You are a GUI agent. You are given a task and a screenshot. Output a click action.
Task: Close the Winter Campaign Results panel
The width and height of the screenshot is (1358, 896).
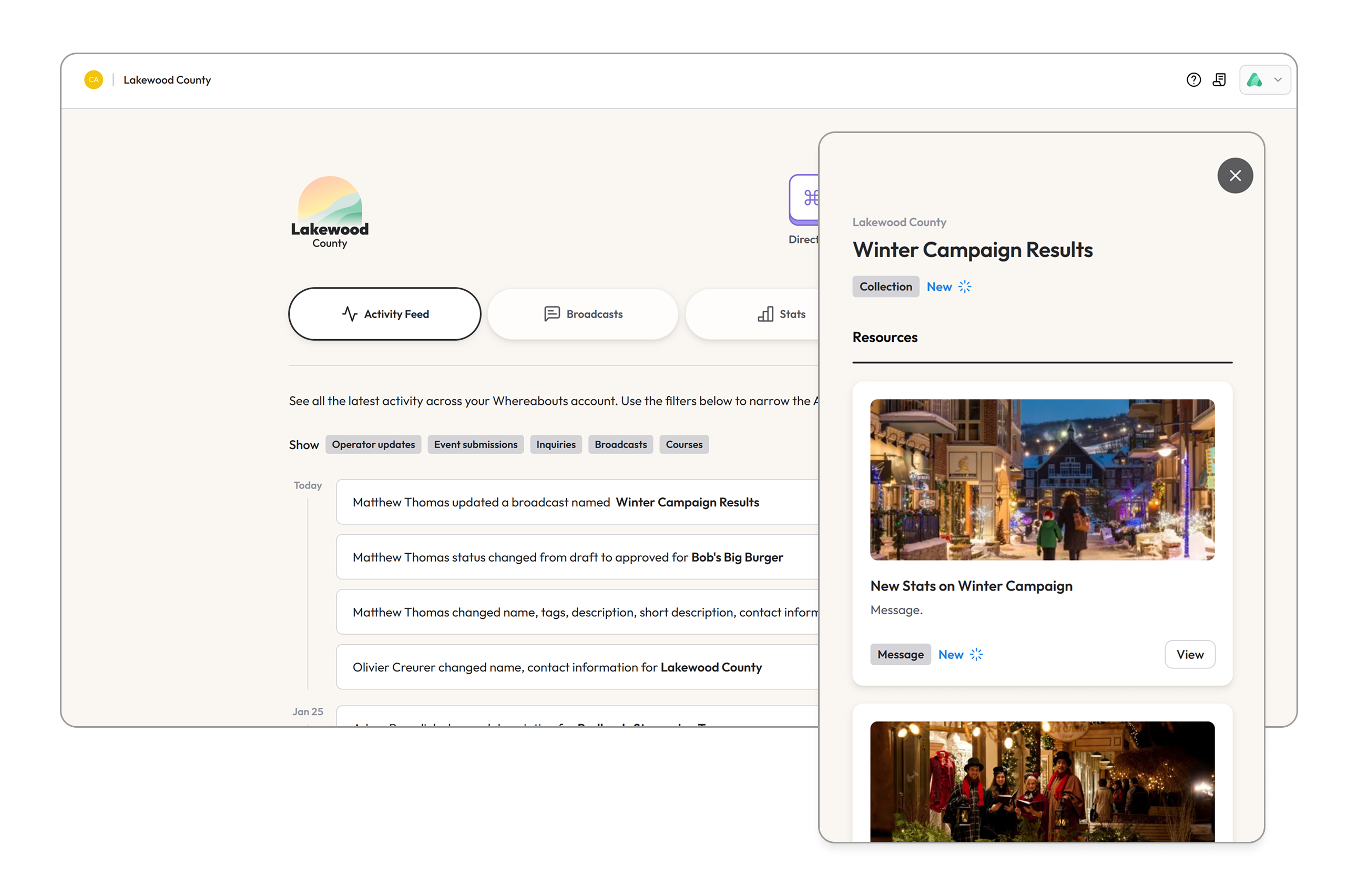point(1234,176)
